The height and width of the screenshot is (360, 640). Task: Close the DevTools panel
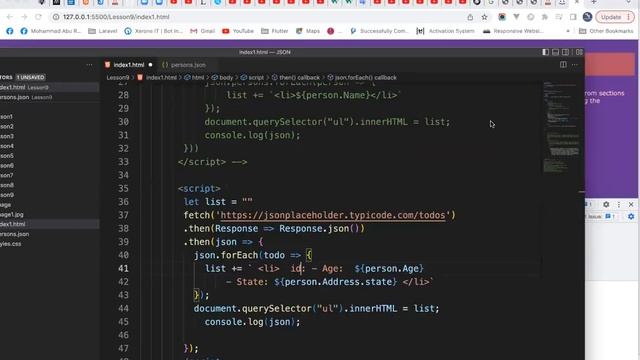(x=631, y=204)
